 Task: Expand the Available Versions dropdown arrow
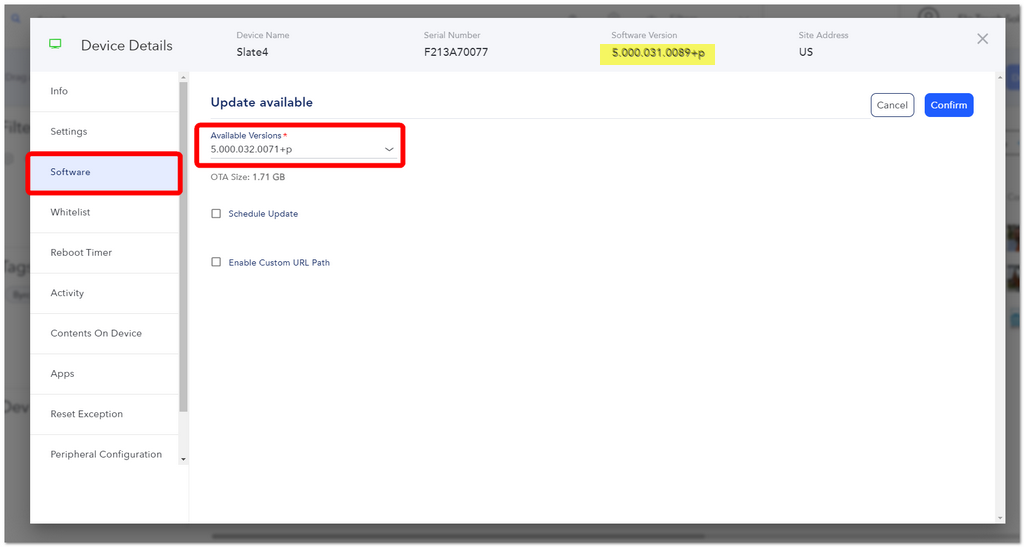tap(389, 149)
